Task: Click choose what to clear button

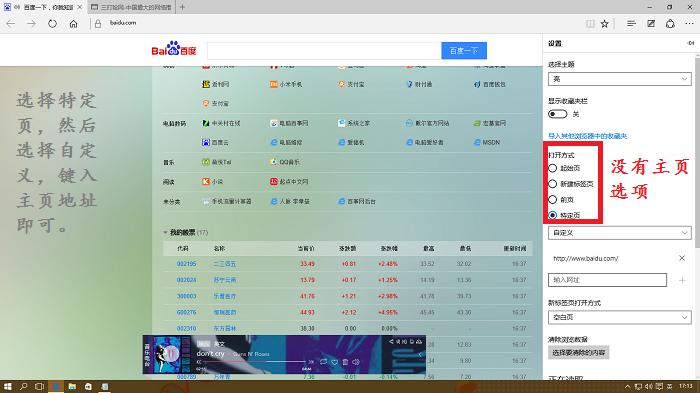Action: [579, 352]
